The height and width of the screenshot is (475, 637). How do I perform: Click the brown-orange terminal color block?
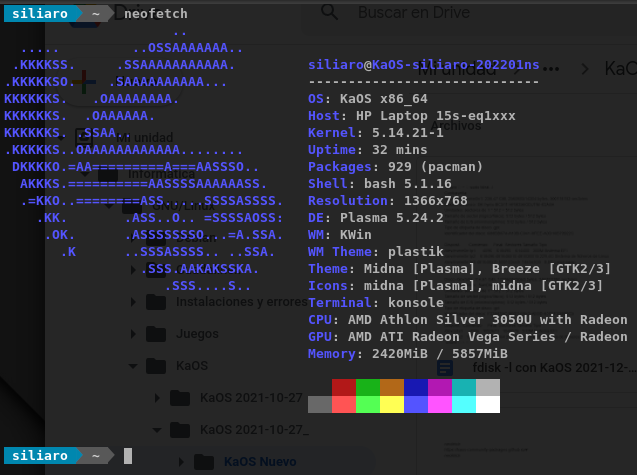click(392, 388)
